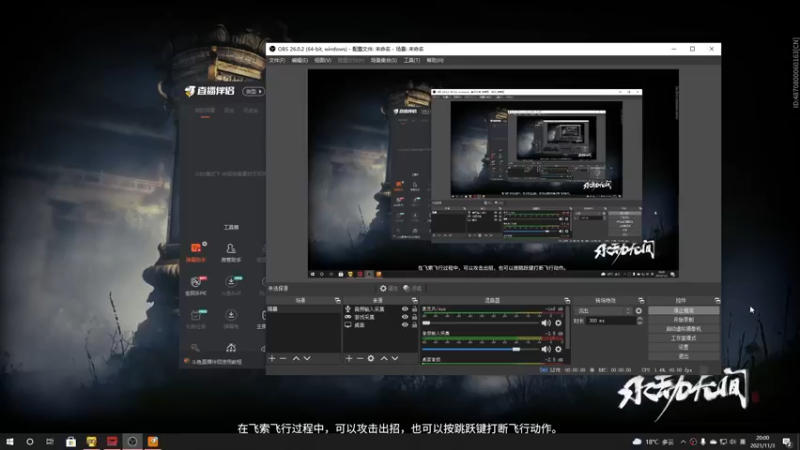The width and height of the screenshot is (800, 450).
Task: Mute the 音频输入采集 mixer speaker icon
Action: point(546,349)
